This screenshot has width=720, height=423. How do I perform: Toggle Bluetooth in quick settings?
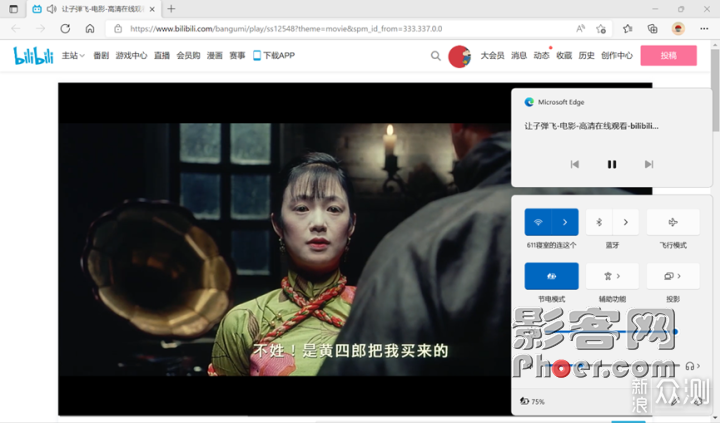point(599,222)
